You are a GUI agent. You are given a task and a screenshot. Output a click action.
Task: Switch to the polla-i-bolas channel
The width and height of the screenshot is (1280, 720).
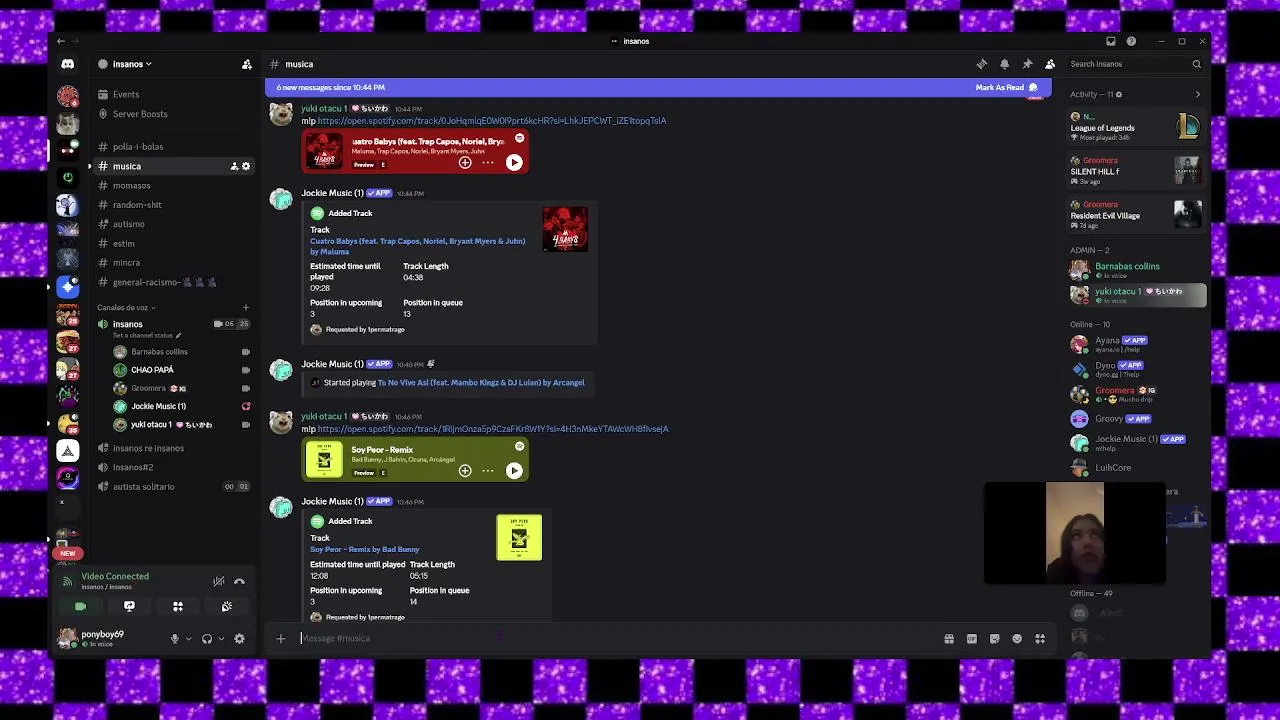(138, 147)
